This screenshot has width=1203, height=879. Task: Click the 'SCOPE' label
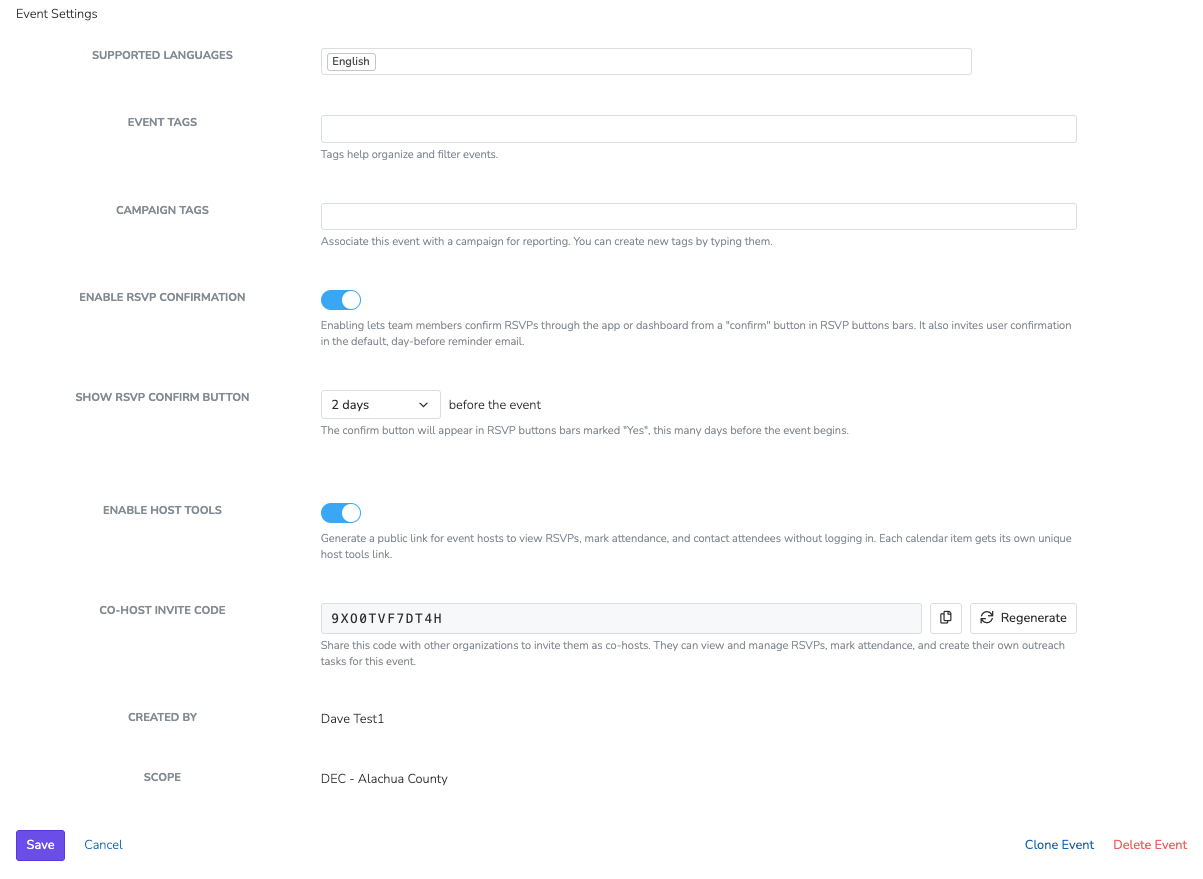pos(162,777)
